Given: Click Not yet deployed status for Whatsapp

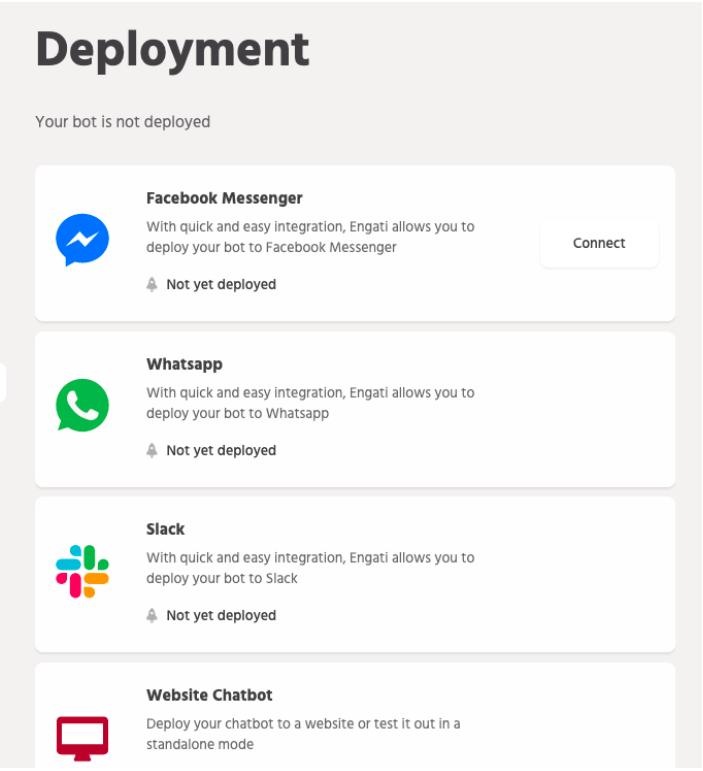Looking at the screenshot, I should pos(221,450).
